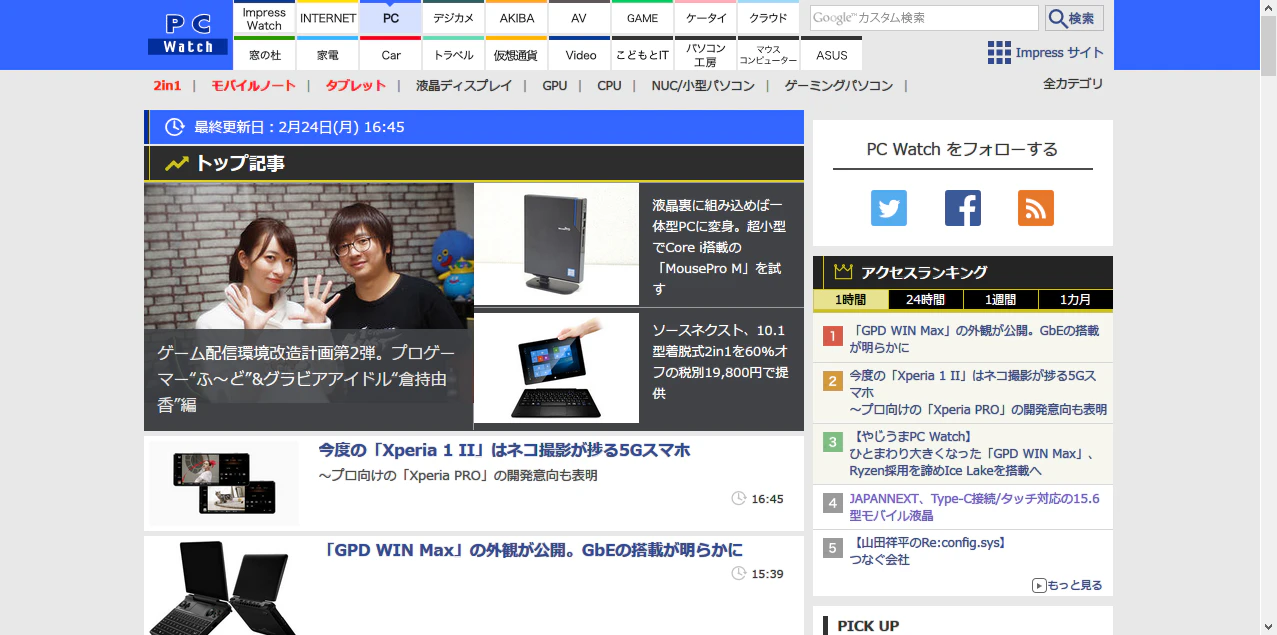The width and height of the screenshot is (1277, 635).
Task: Go to the タブレット category
Action: click(355, 86)
